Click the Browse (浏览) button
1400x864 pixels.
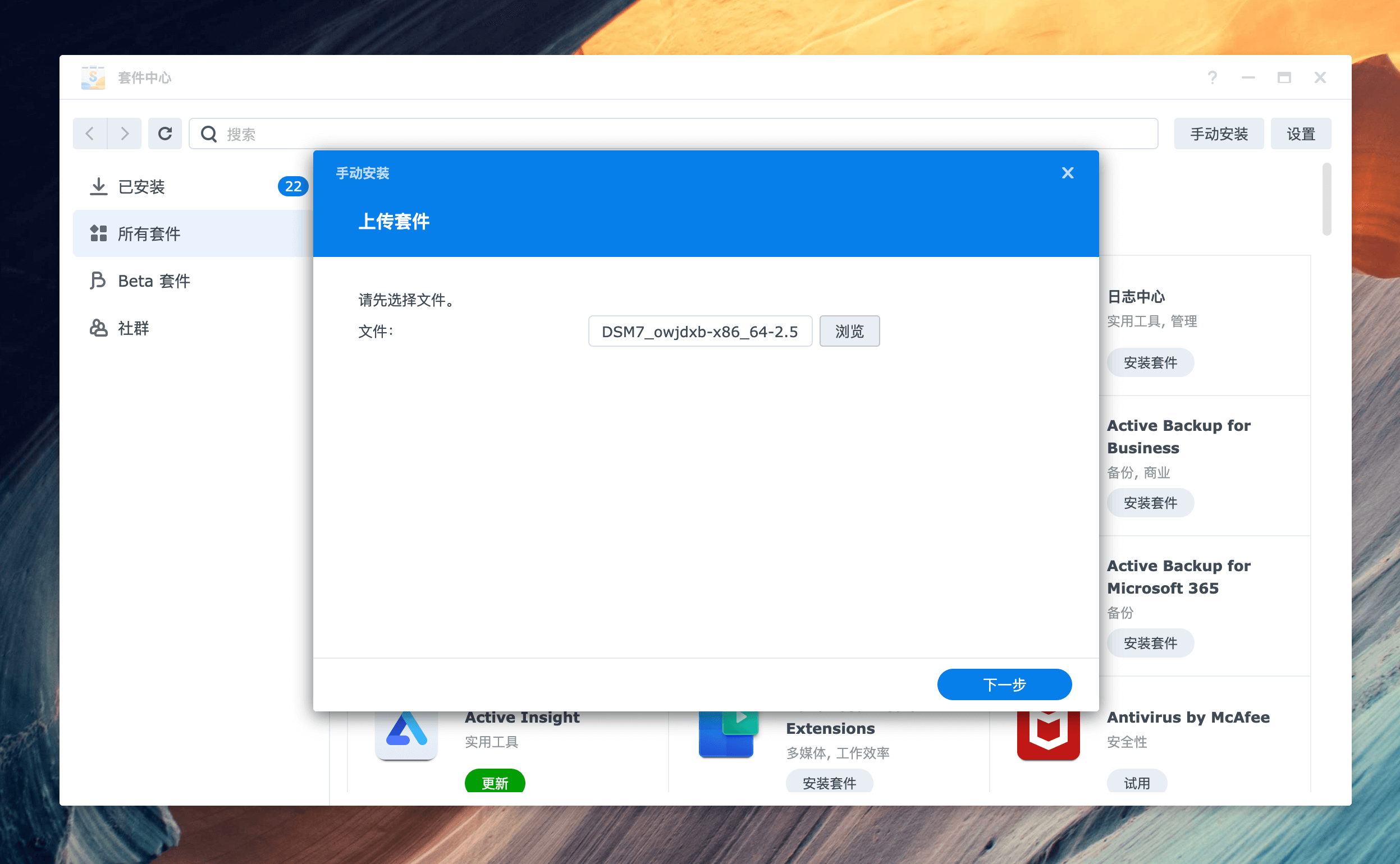(849, 332)
